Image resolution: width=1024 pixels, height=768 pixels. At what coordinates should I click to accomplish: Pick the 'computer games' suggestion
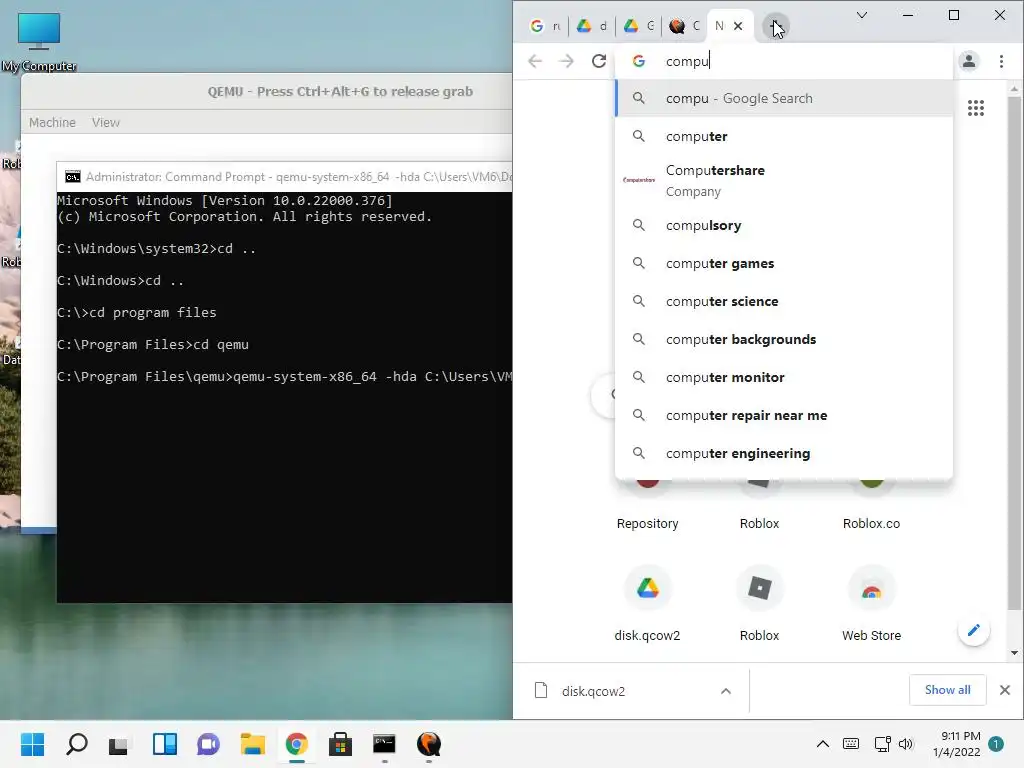(x=784, y=263)
